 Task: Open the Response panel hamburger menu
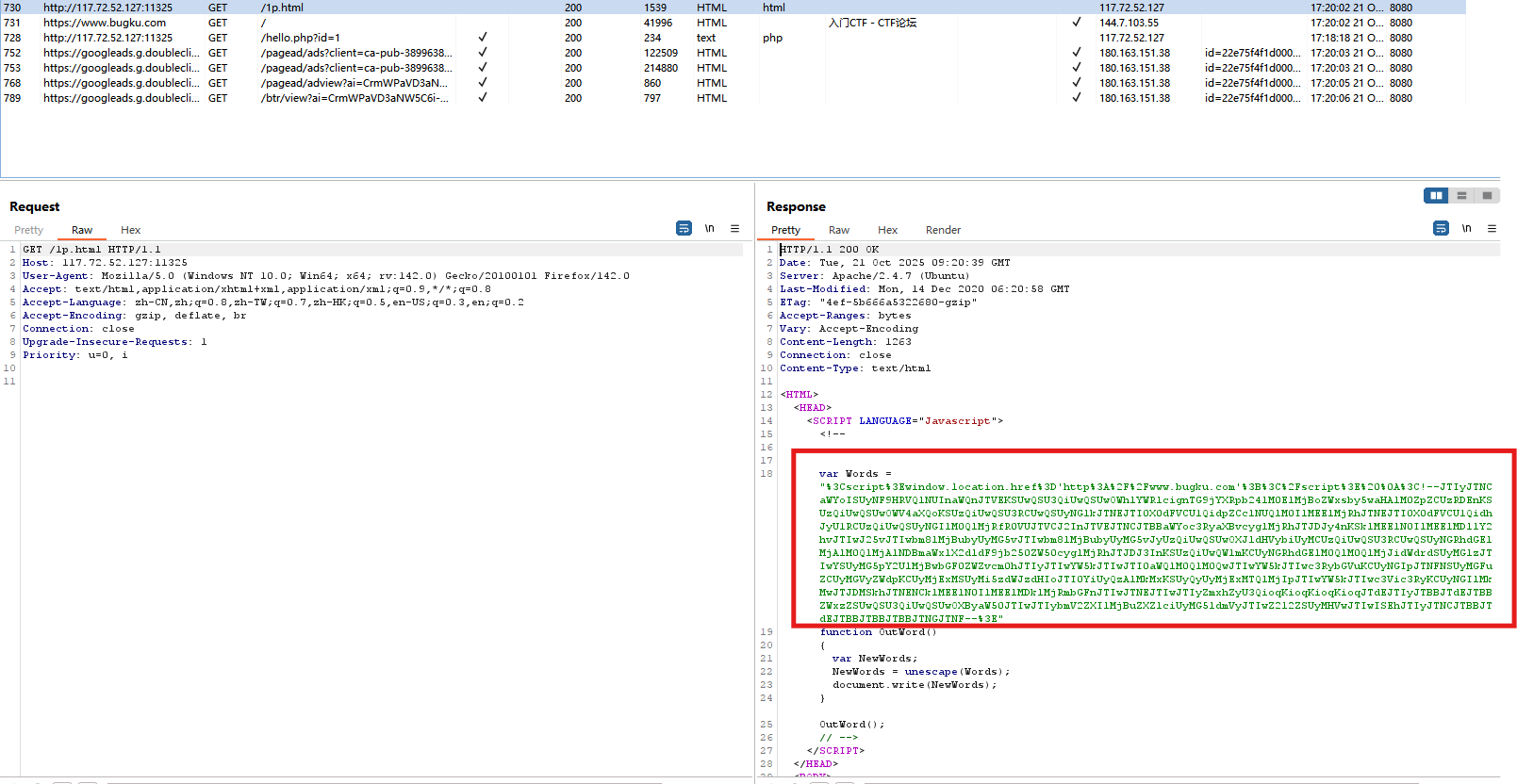[1492, 228]
